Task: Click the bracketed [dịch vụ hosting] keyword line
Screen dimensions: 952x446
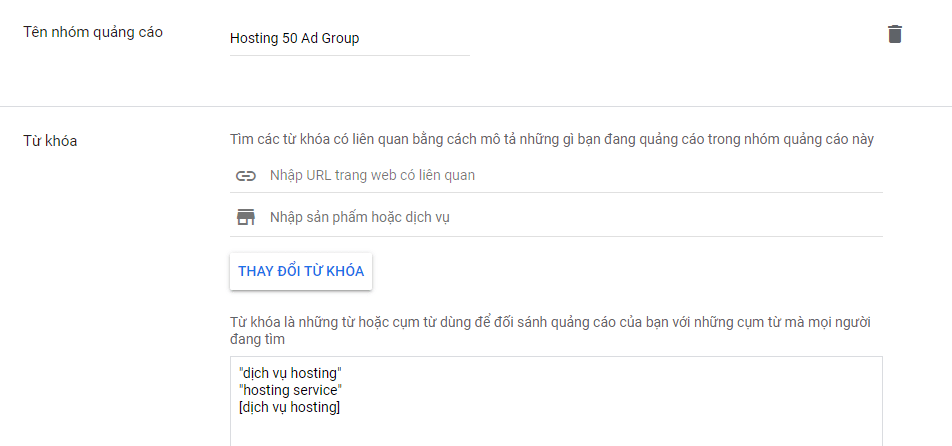Action: point(290,406)
